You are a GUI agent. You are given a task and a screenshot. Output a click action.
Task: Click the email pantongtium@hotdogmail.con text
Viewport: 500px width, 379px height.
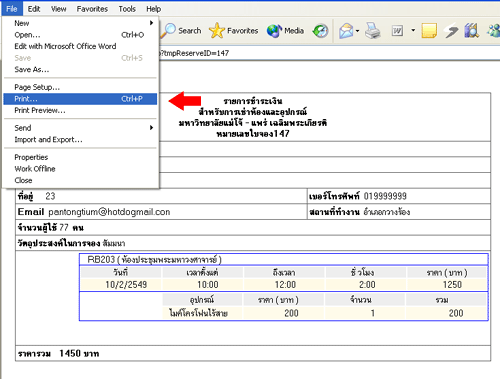[x=109, y=212]
